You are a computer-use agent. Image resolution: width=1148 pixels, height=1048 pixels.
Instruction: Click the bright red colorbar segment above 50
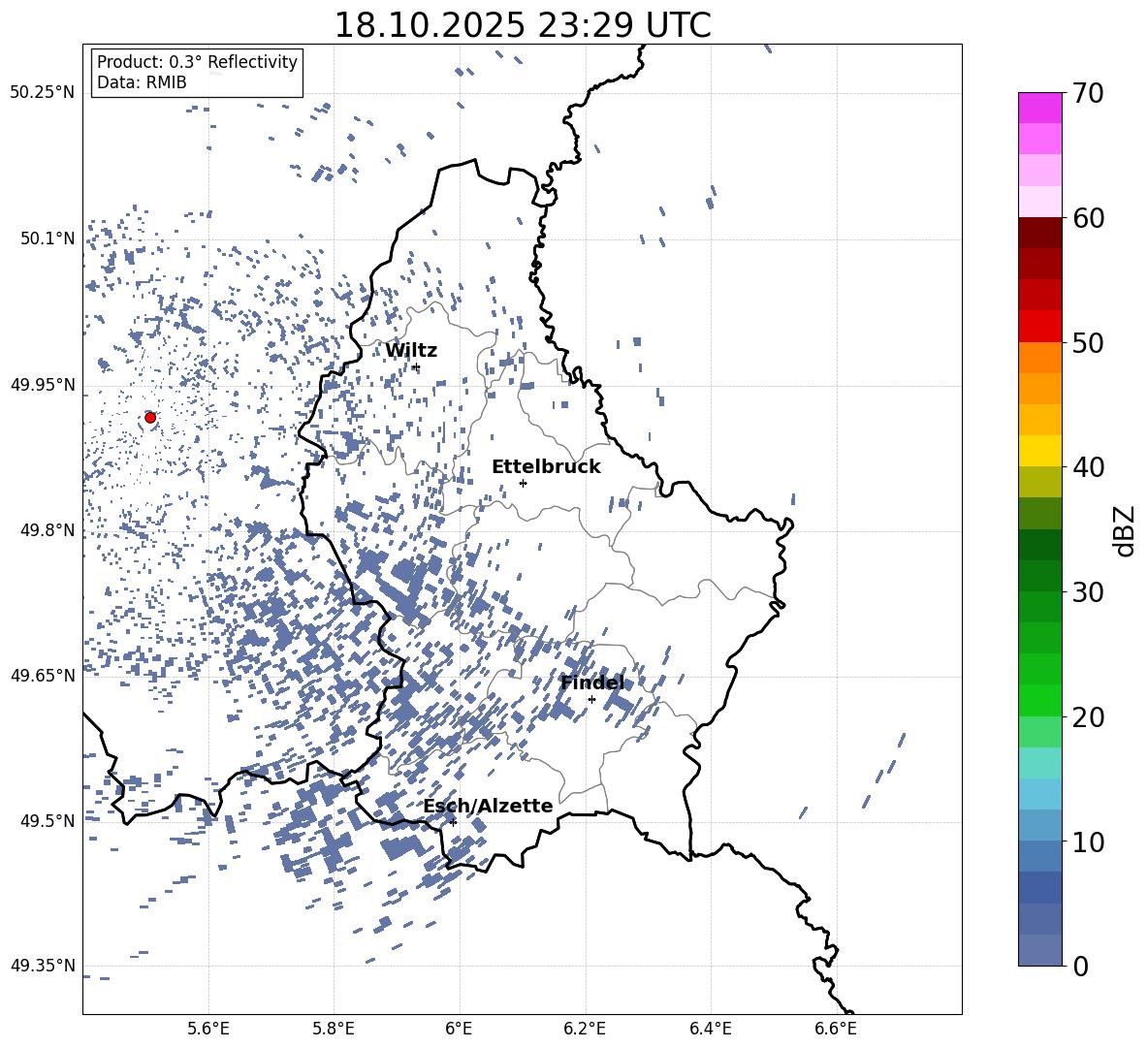coord(1039,327)
